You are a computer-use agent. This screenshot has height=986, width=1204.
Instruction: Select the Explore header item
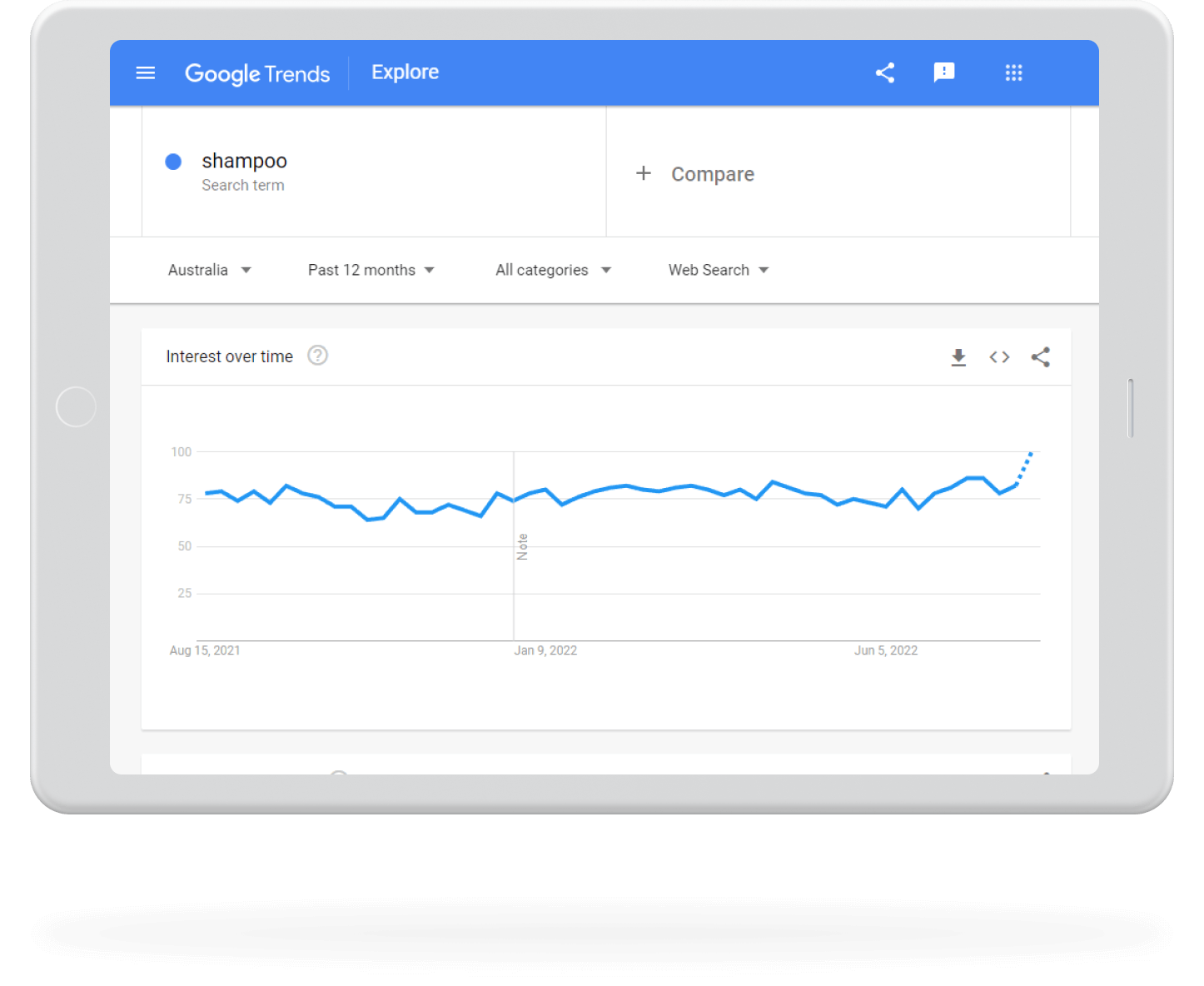click(x=405, y=72)
